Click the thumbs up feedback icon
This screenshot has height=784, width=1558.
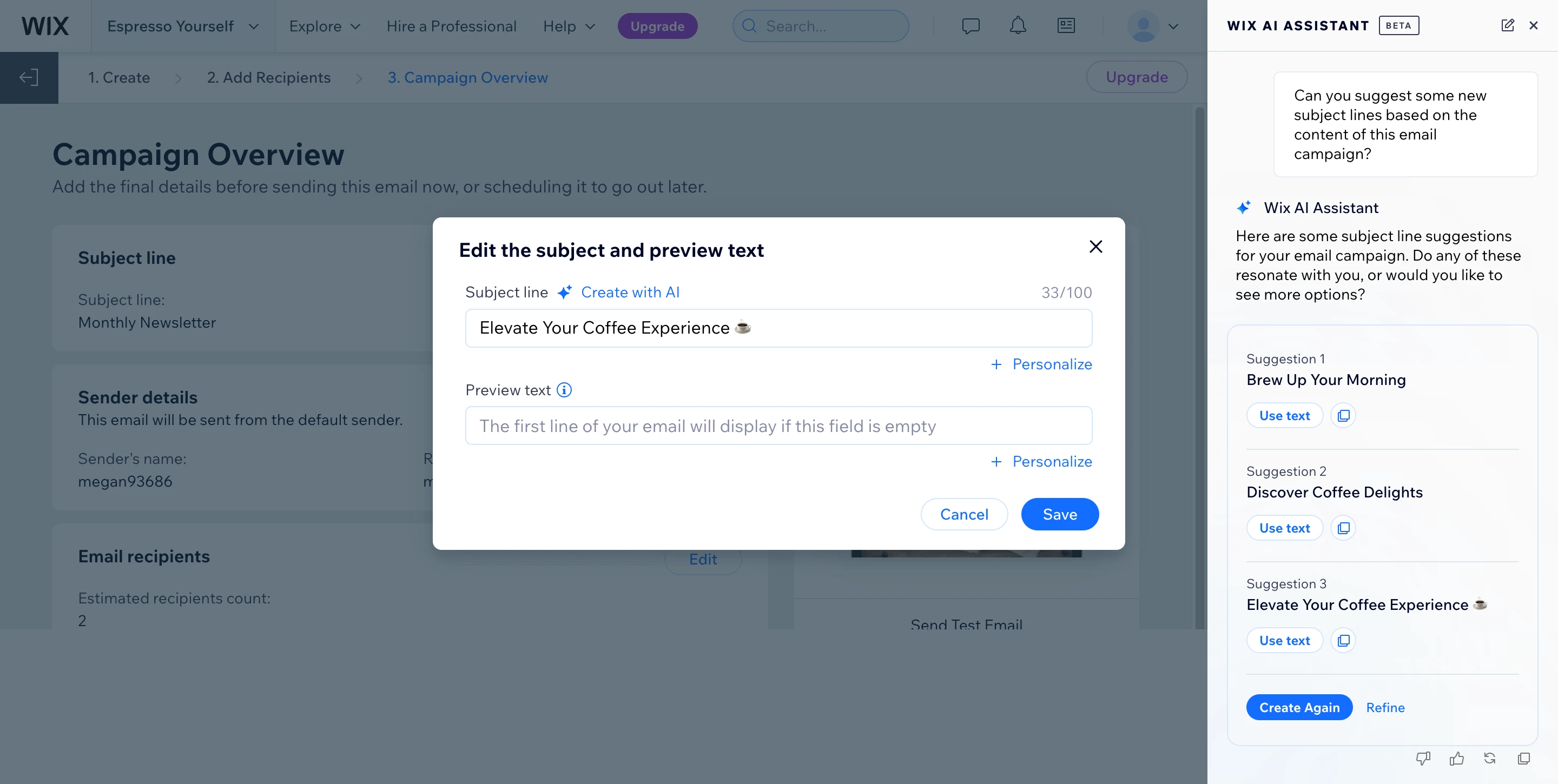1456,758
